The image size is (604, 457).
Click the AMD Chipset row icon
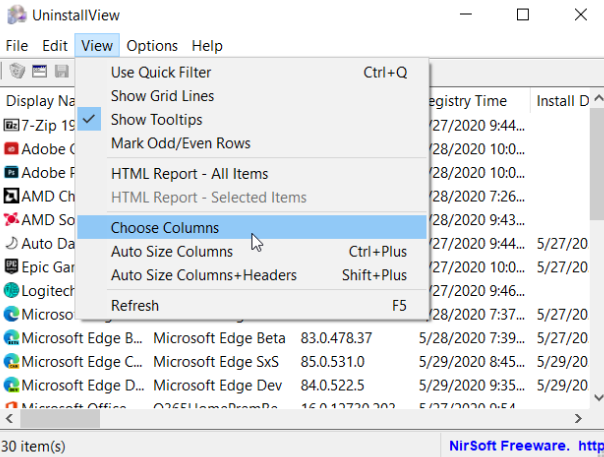pos(11,196)
